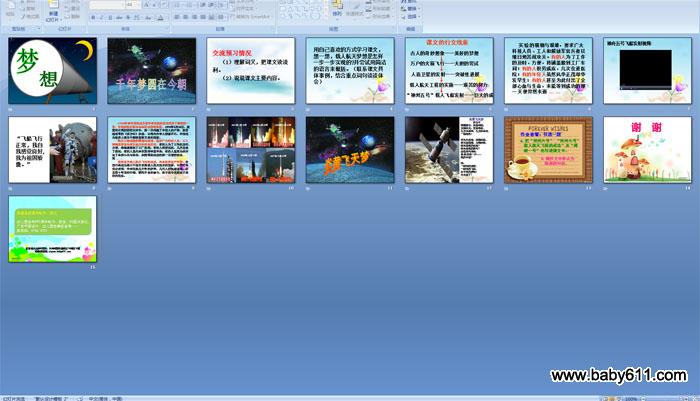Click the Underline formatting icon
The height and width of the screenshot is (401, 700).
point(110,17)
